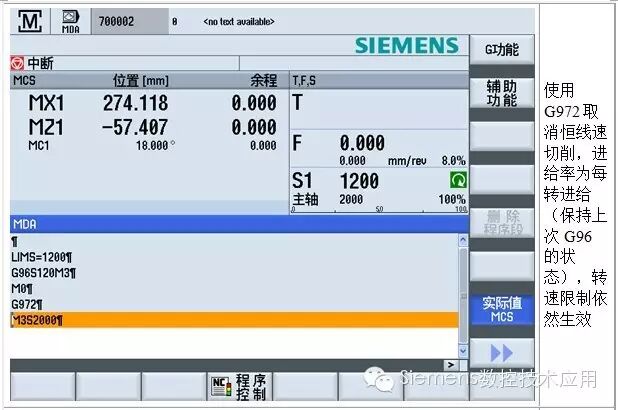Open the NC program control icon
This screenshot has height=410, width=618.
222,387
